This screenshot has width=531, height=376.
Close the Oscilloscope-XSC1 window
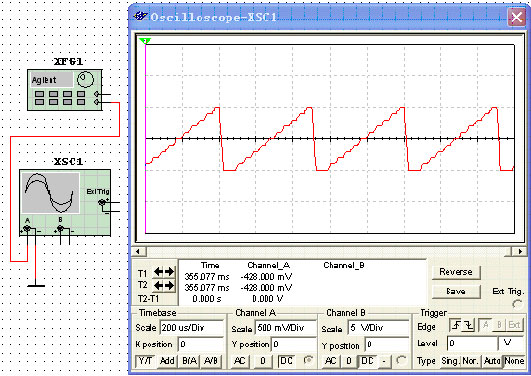517,17
